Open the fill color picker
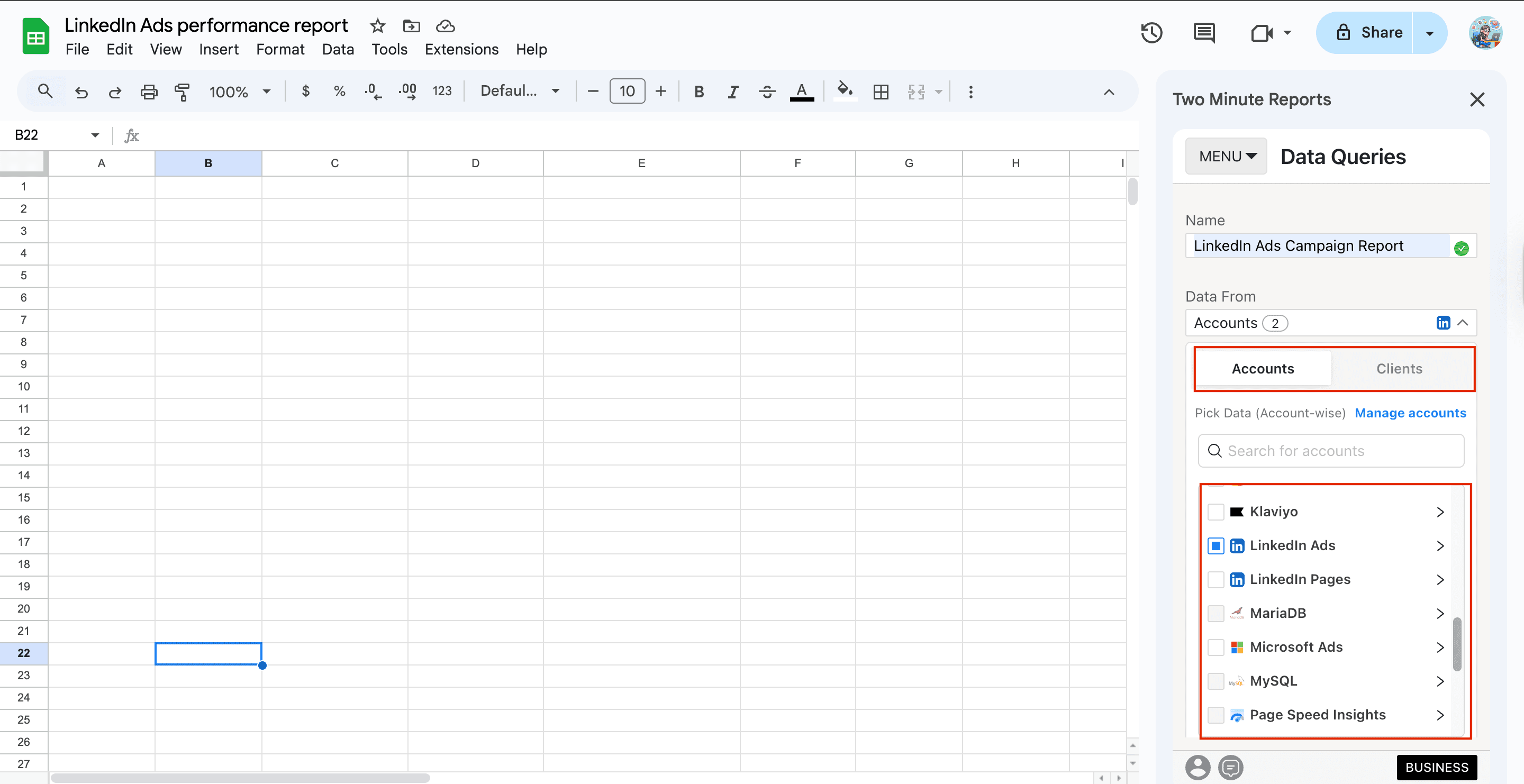The width and height of the screenshot is (1524, 784). [845, 92]
